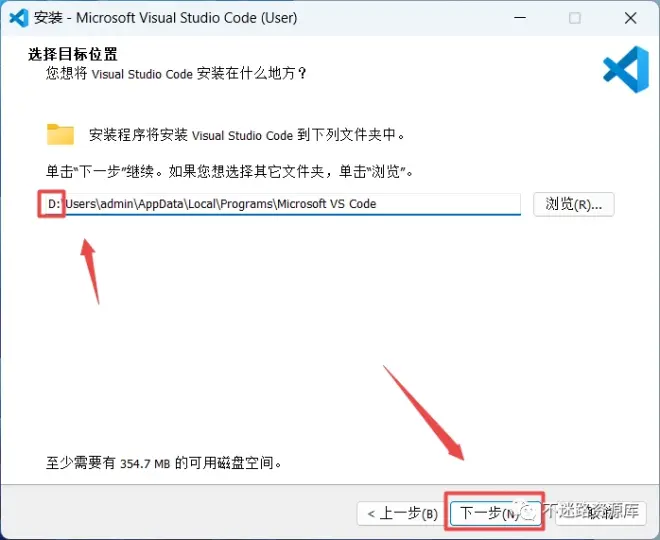Image resolution: width=660 pixels, height=540 pixels.
Task: Click the text 您想将 Visual Studio Code 安装在什么地方
Action: pyautogui.click(x=176, y=74)
